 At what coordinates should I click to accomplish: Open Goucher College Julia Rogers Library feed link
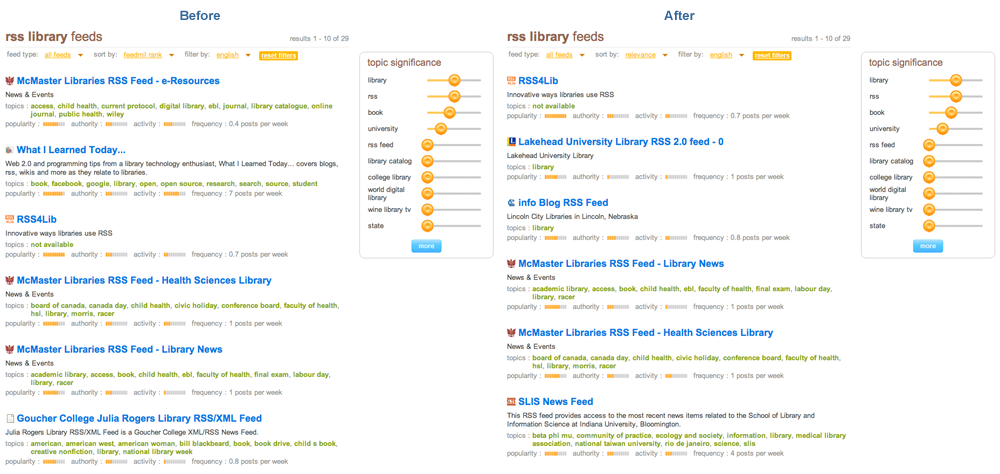pyautogui.click(x=139, y=418)
